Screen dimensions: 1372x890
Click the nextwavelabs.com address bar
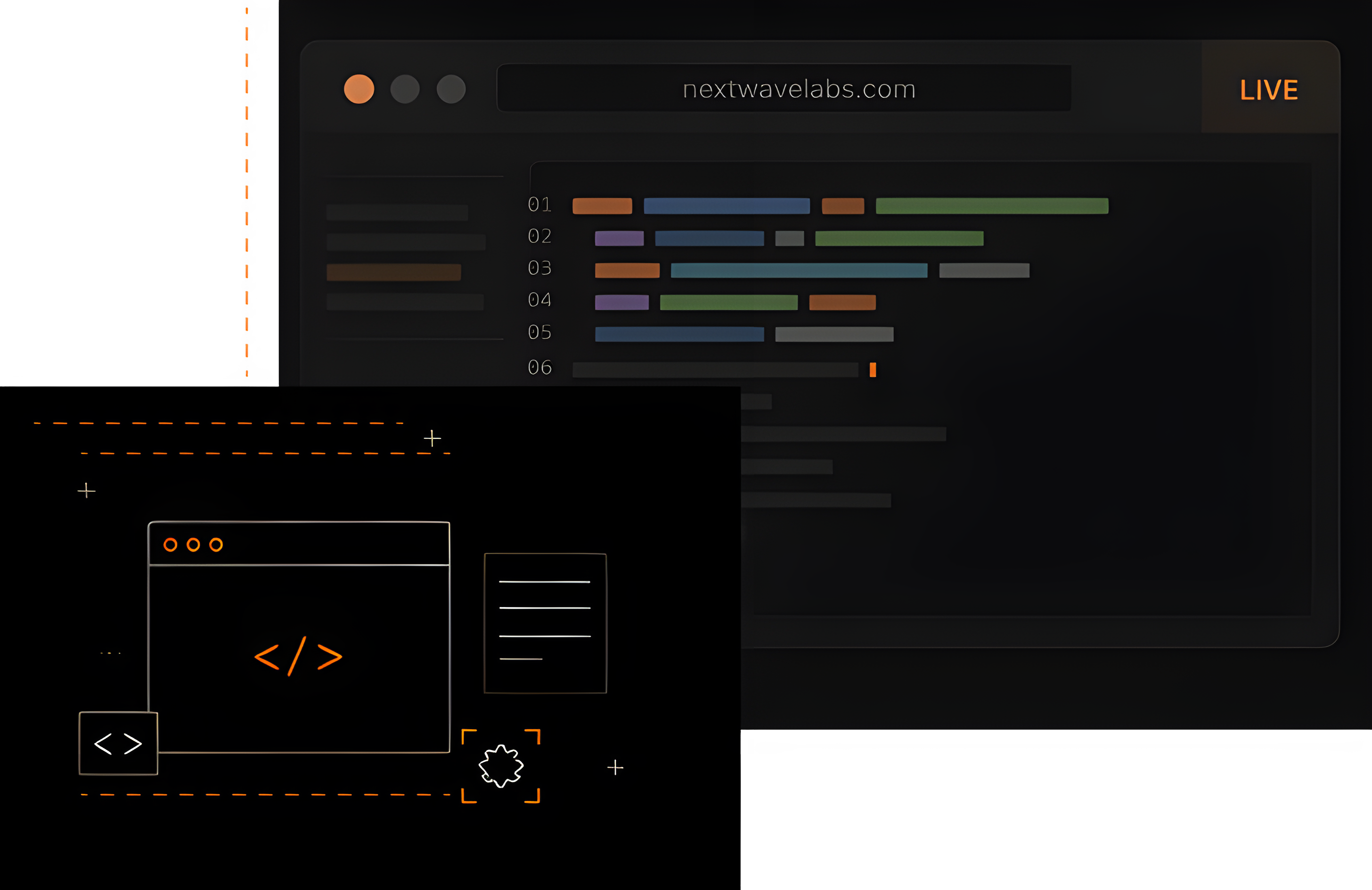[x=784, y=88]
